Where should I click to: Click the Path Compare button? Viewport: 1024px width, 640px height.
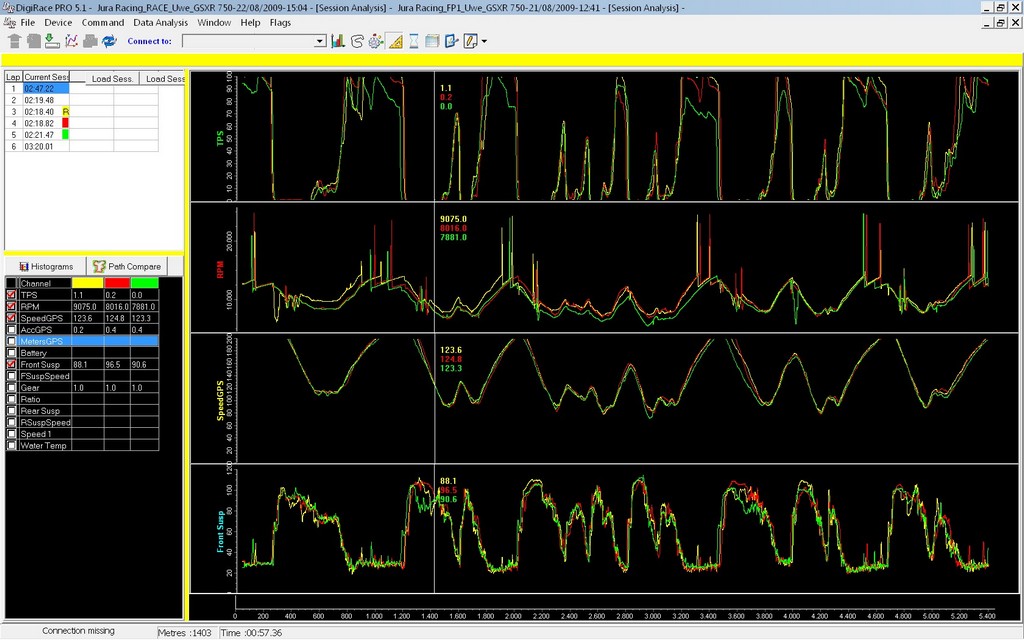(127, 267)
